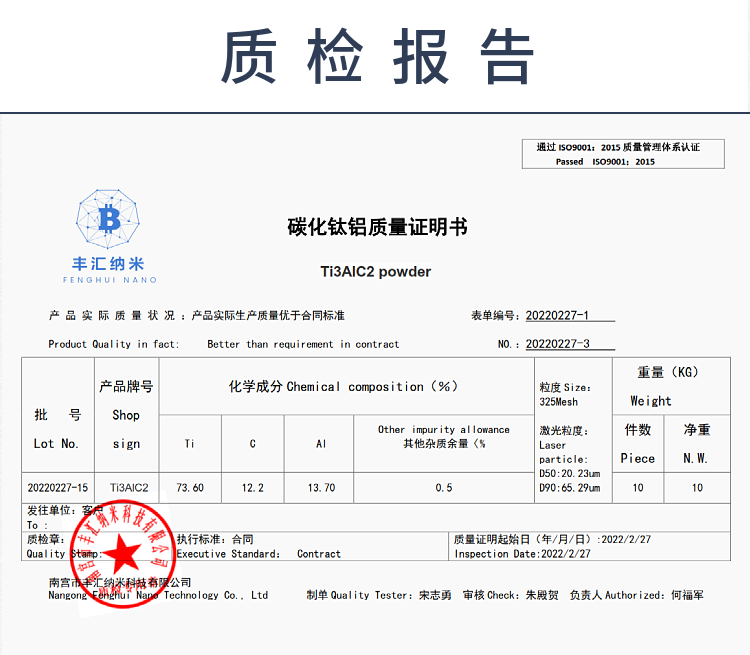This screenshot has height=655, width=750.
Task: Click the 净重 N.W. header
Action: [697, 444]
